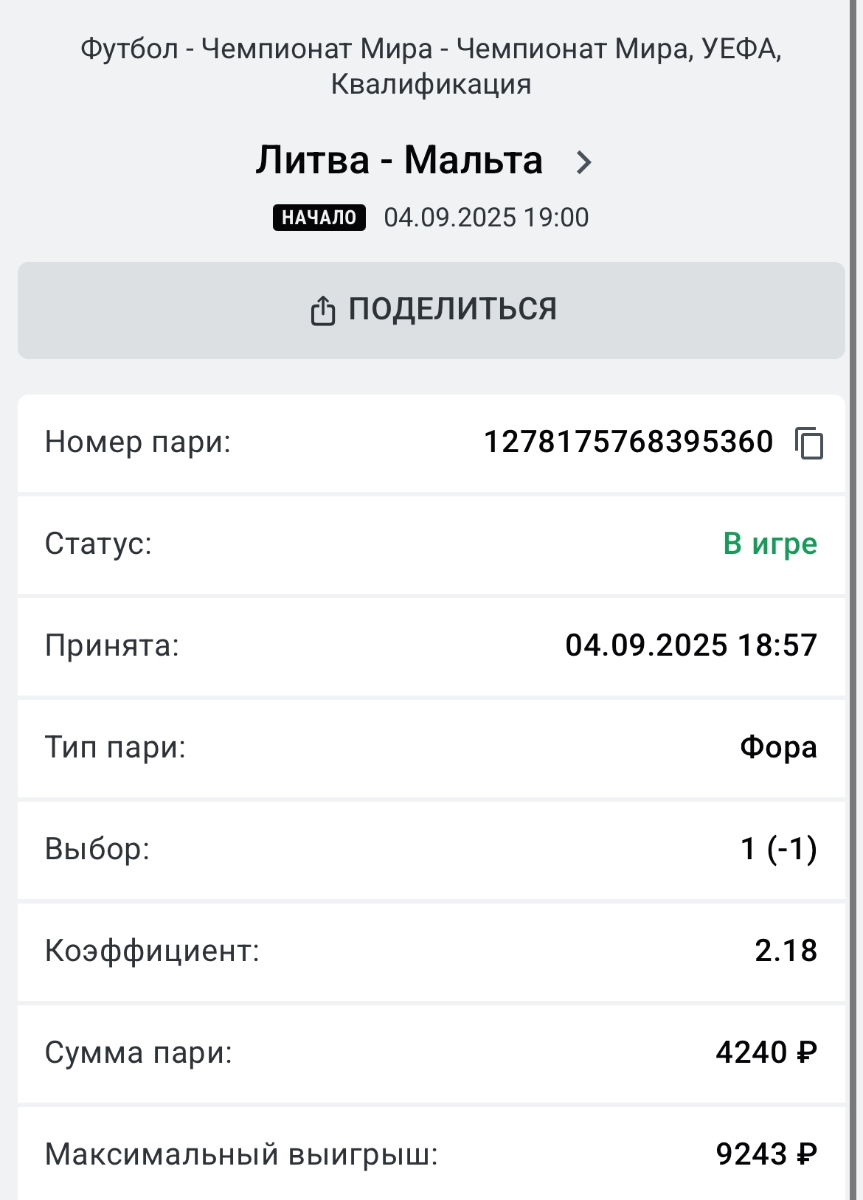Click the 4240 ₽ stake amount

[766, 1052]
